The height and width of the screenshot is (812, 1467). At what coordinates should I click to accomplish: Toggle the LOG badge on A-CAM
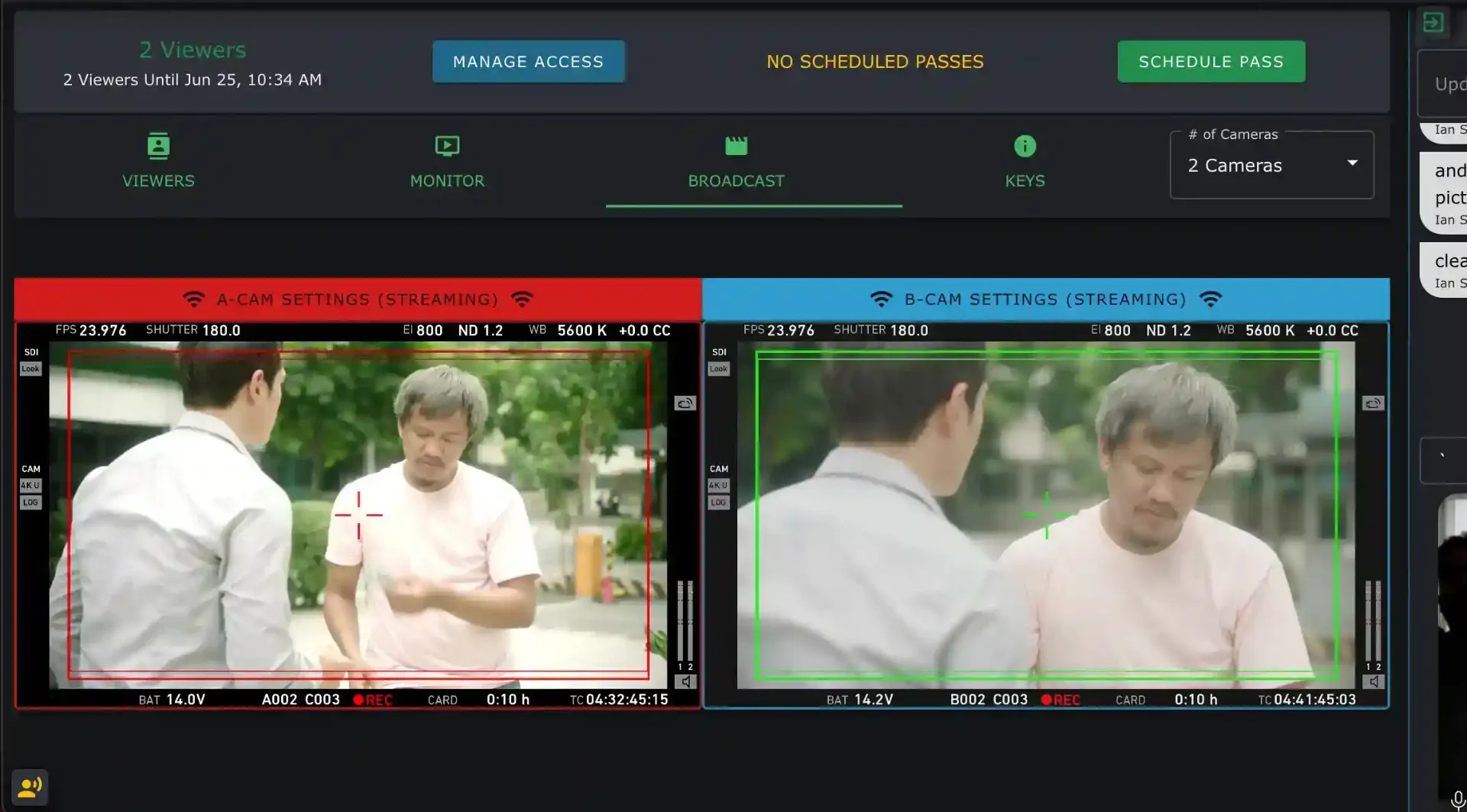point(31,503)
